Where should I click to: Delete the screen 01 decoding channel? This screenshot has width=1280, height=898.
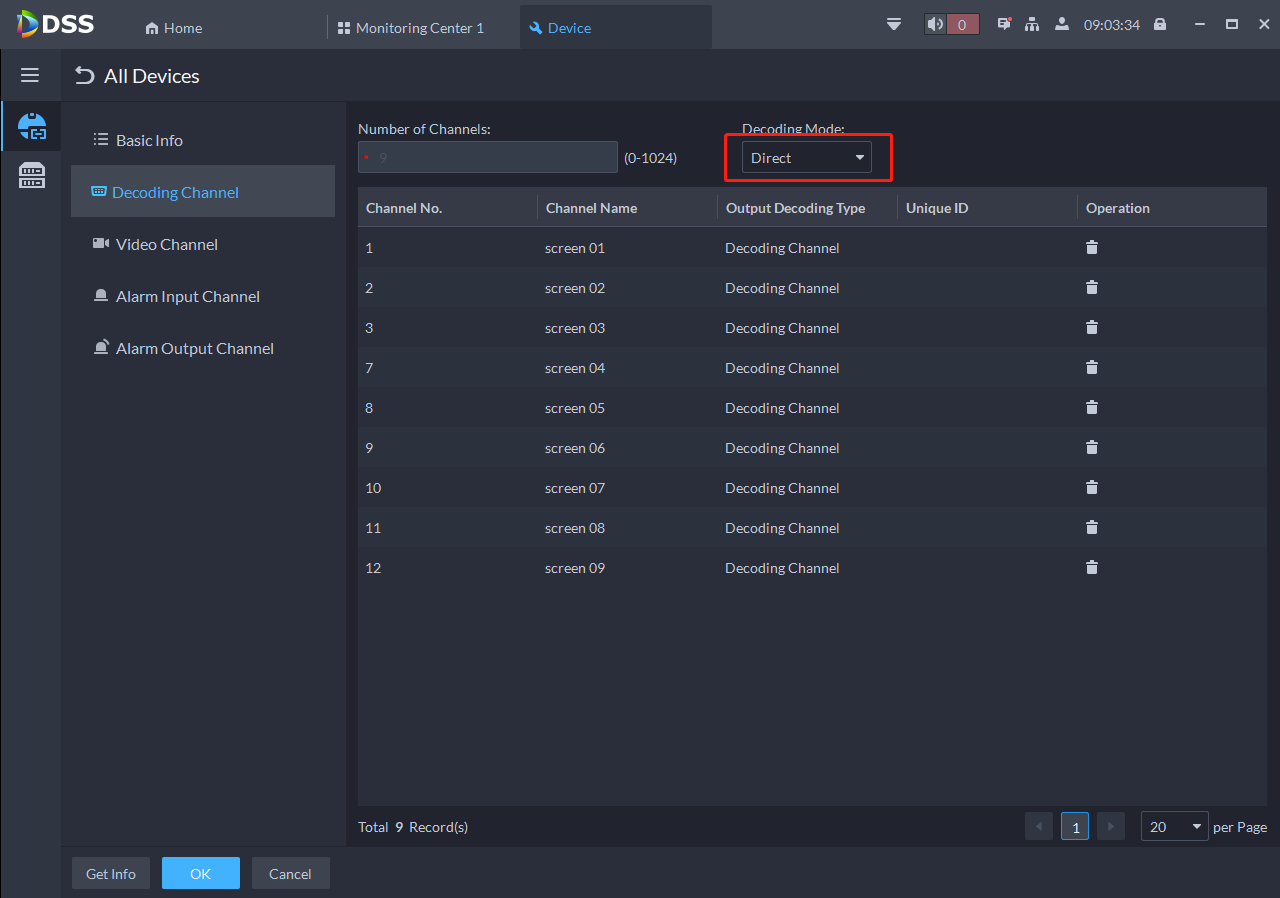pyautogui.click(x=1092, y=247)
